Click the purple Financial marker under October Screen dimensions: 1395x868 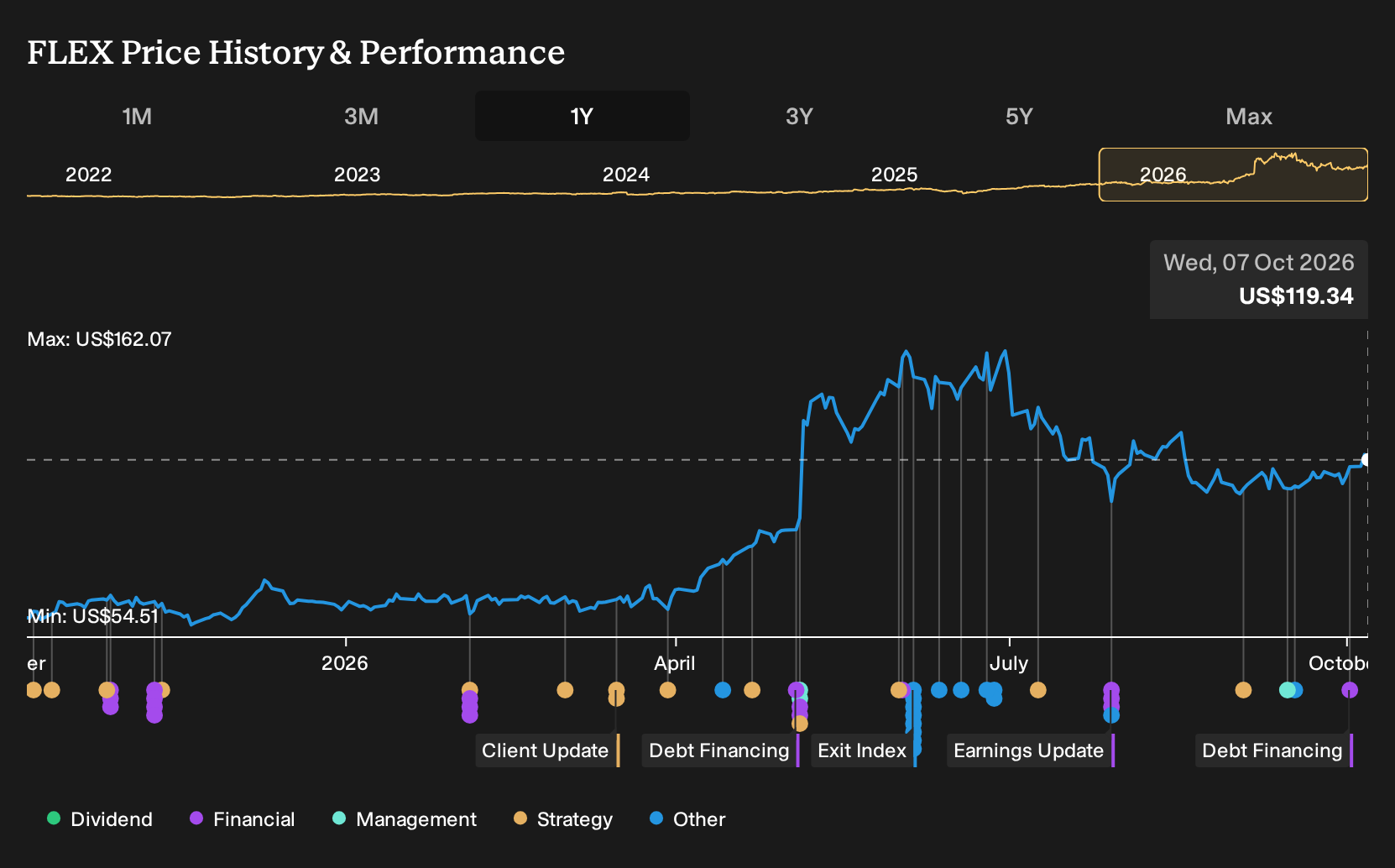[1350, 690]
